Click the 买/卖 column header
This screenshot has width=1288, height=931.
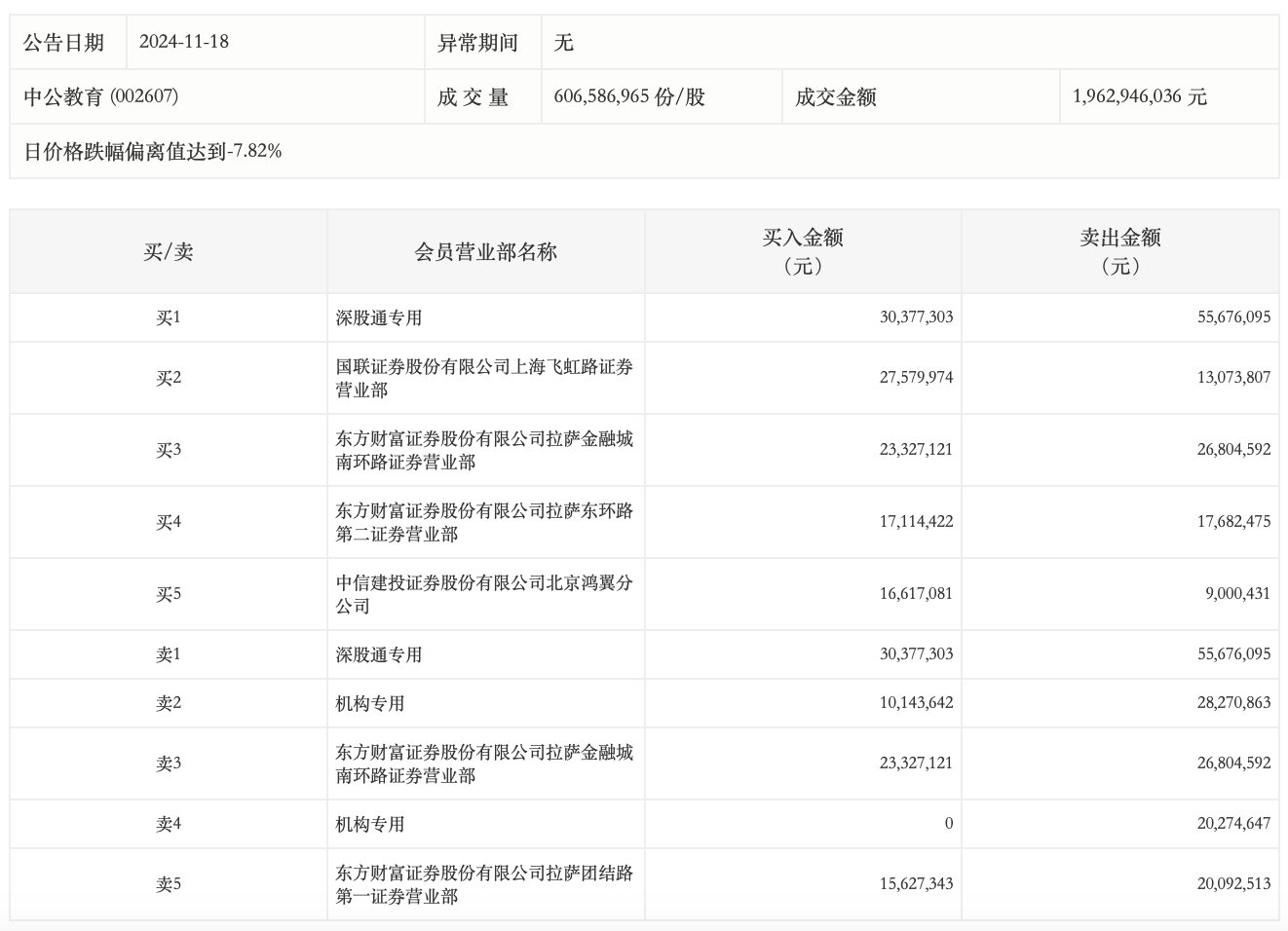169,252
